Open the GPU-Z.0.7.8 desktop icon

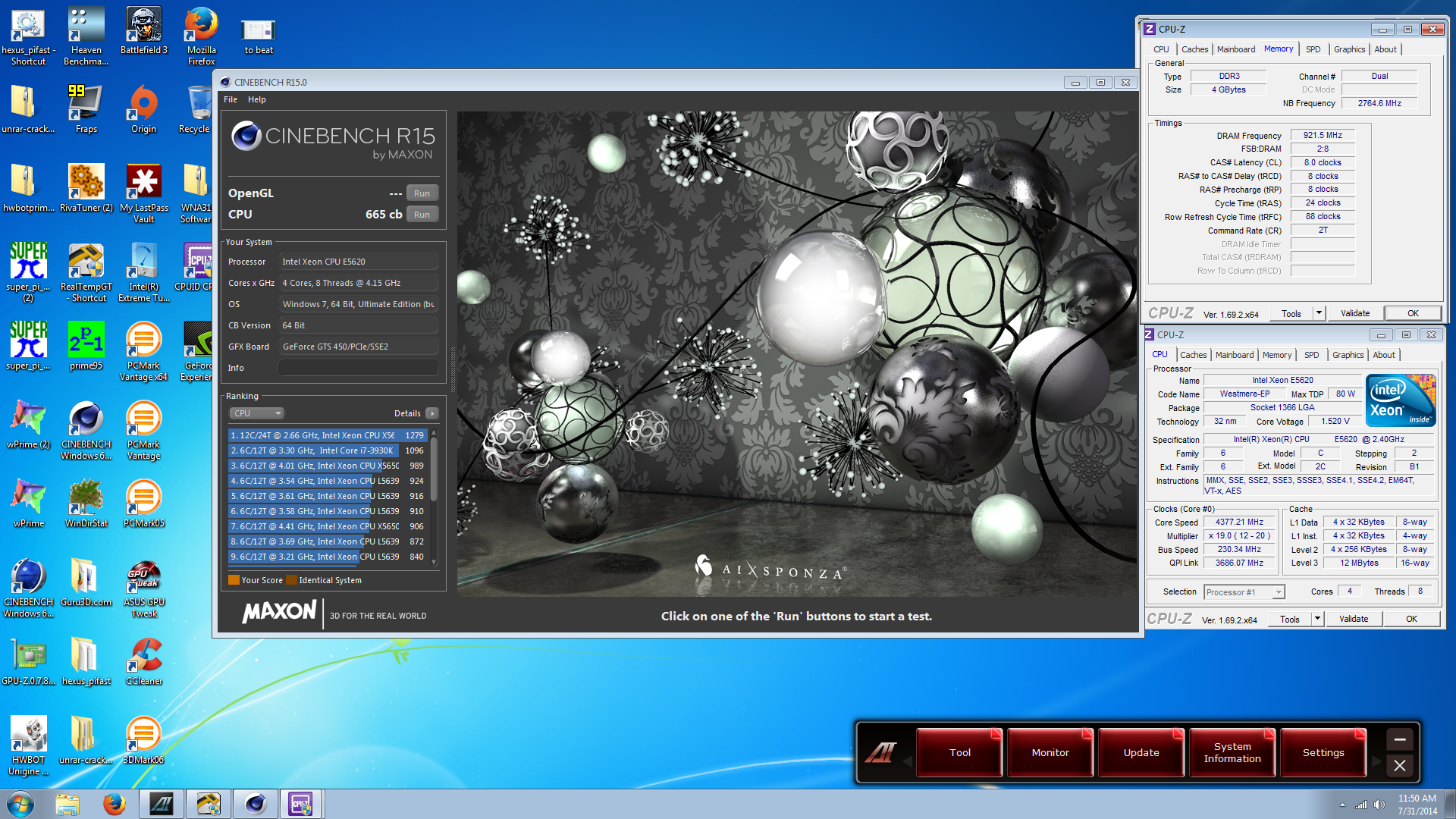pyautogui.click(x=28, y=661)
